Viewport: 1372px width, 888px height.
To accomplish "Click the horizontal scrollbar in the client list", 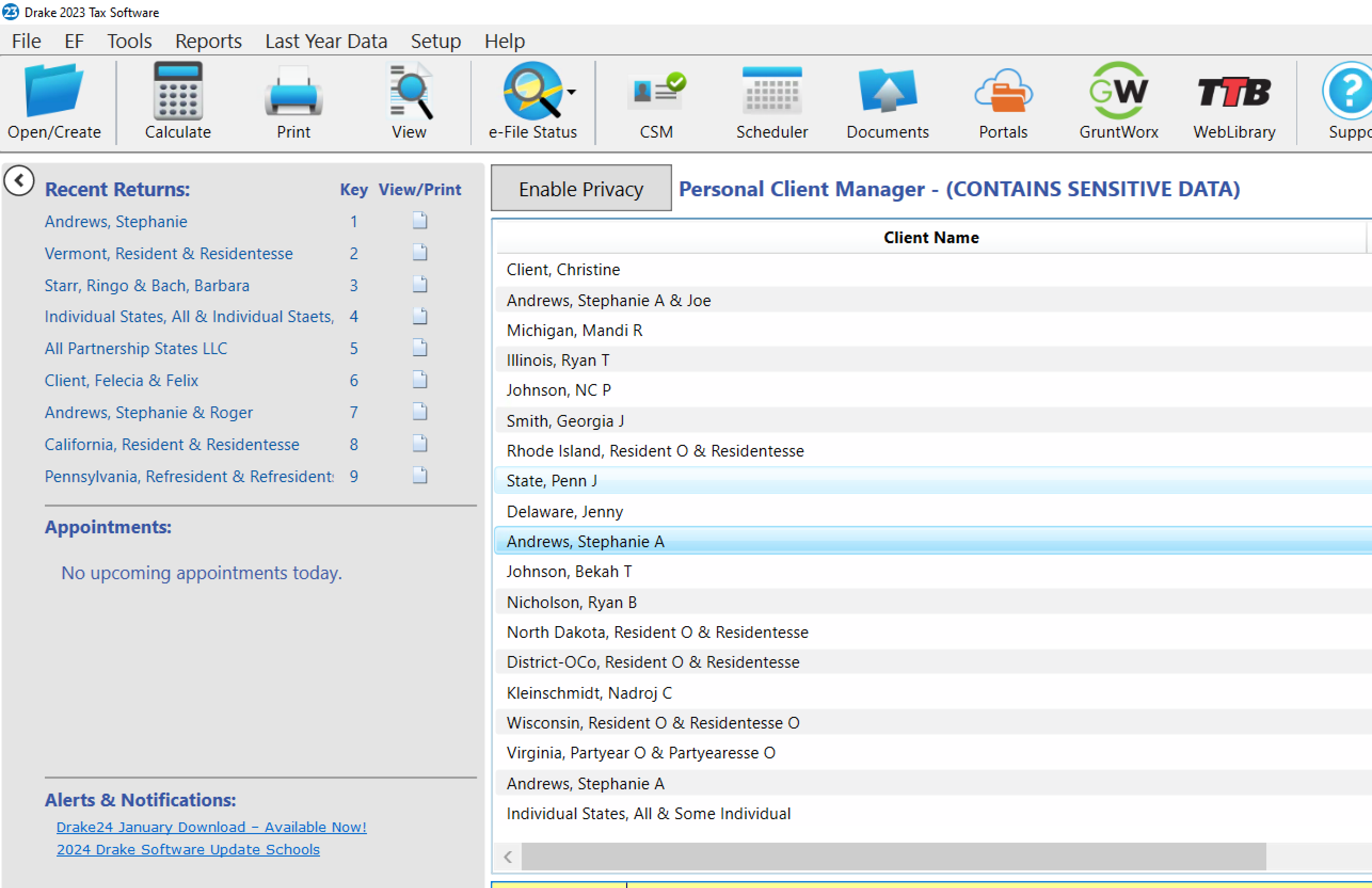I will [894, 857].
